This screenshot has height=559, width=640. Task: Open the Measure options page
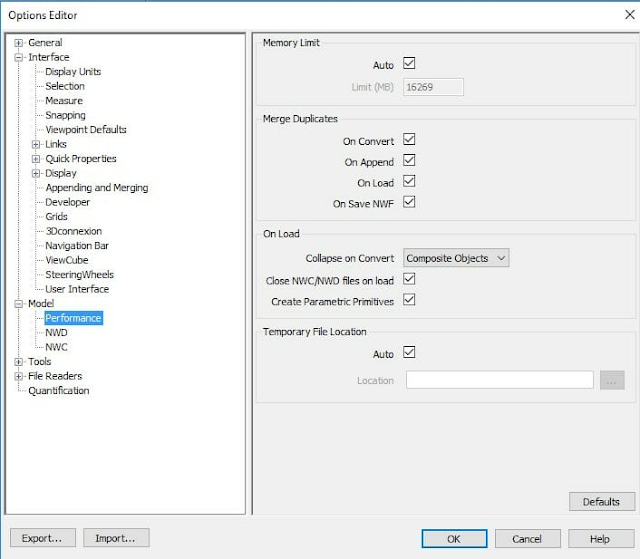(x=64, y=101)
